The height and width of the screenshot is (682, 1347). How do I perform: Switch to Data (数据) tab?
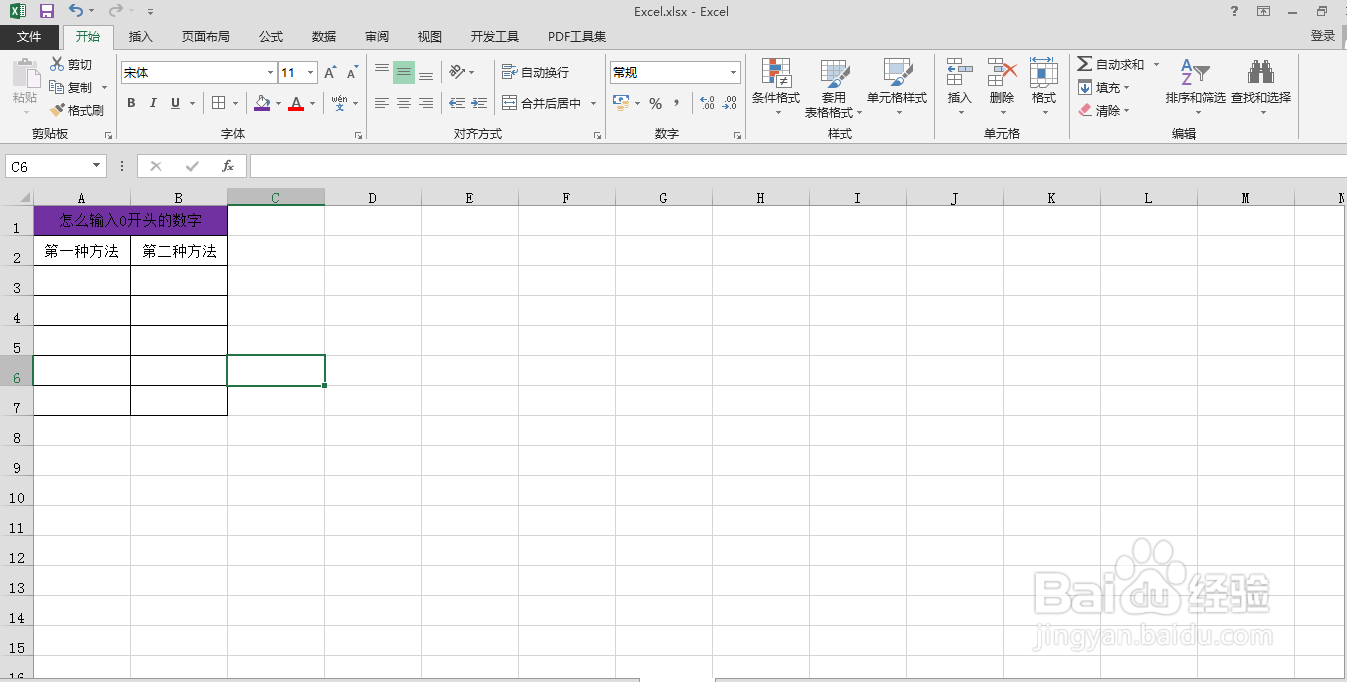324,37
